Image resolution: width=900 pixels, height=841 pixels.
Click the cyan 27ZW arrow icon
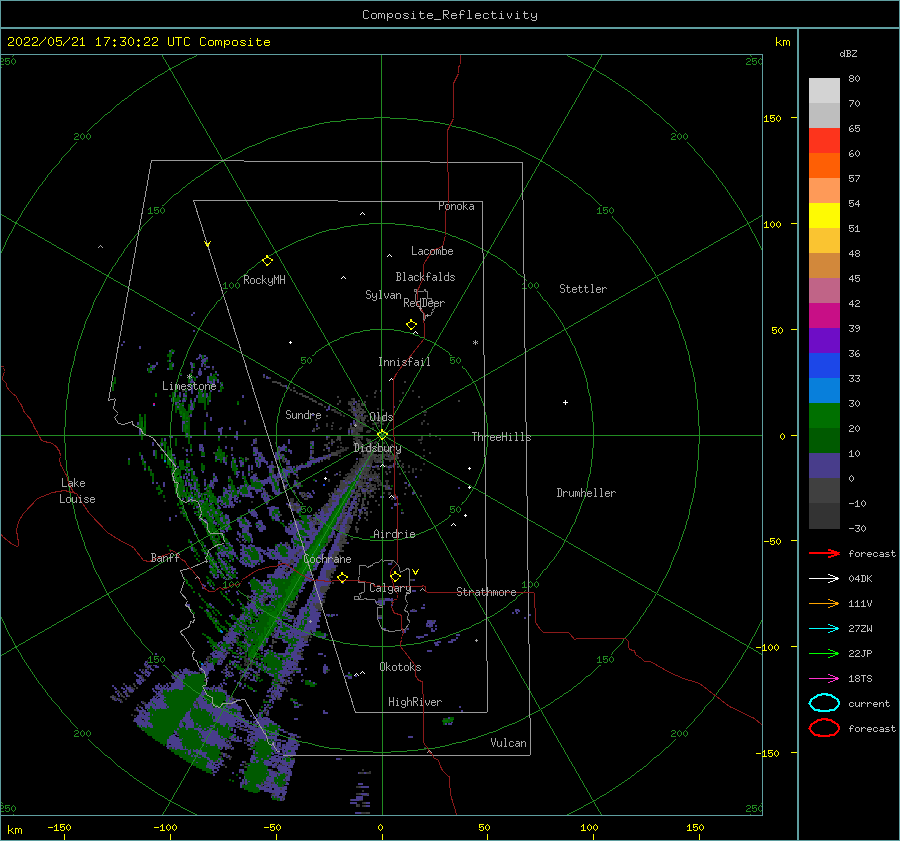point(824,629)
